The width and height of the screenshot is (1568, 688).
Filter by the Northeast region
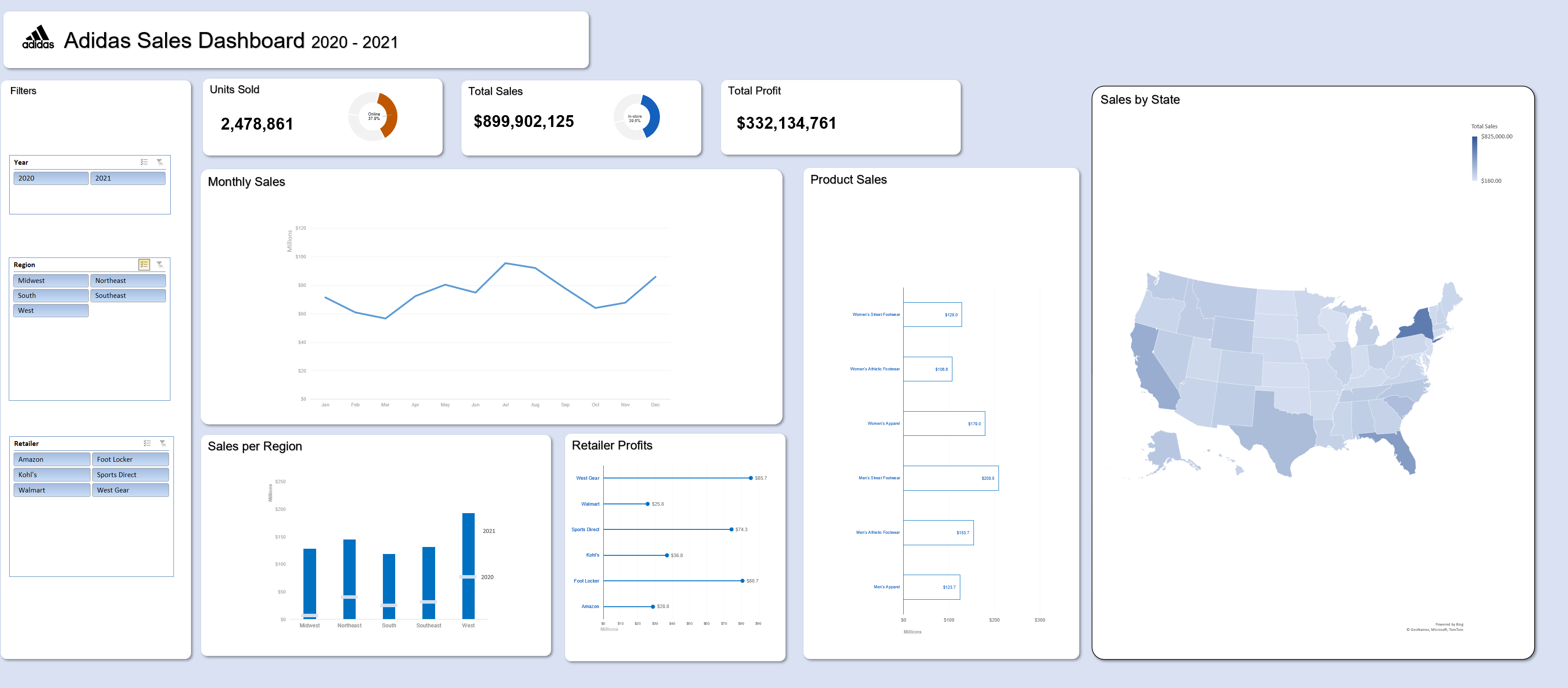click(x=128, y=281)
